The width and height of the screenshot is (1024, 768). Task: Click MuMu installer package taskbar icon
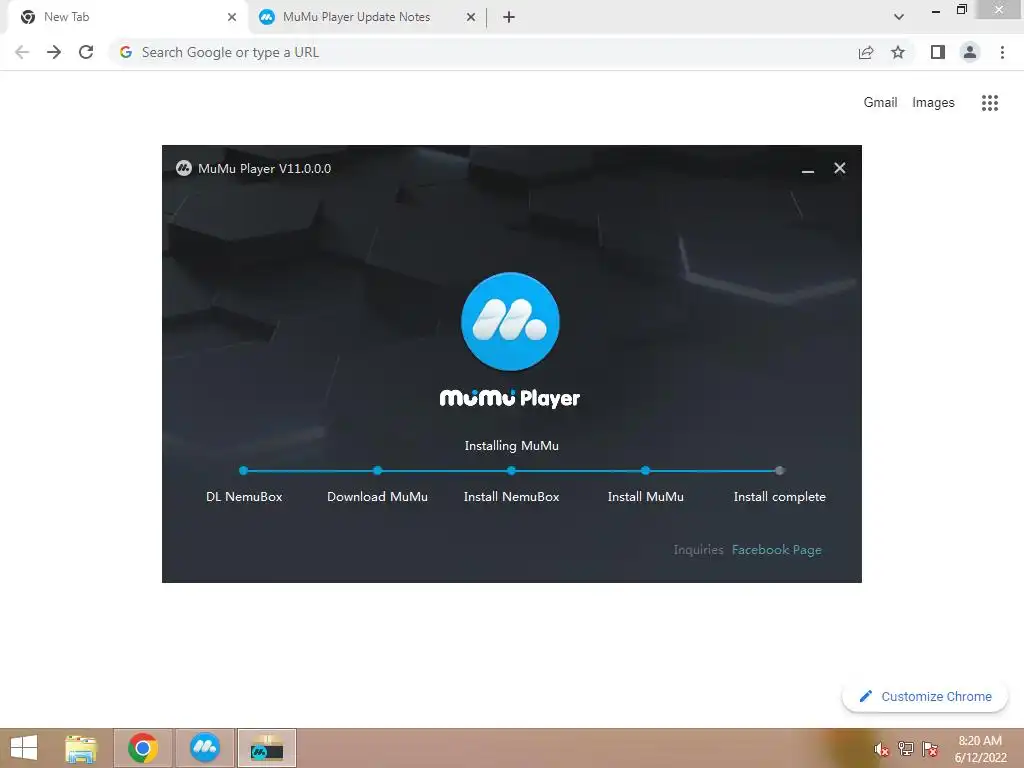(x=267, y=748)
